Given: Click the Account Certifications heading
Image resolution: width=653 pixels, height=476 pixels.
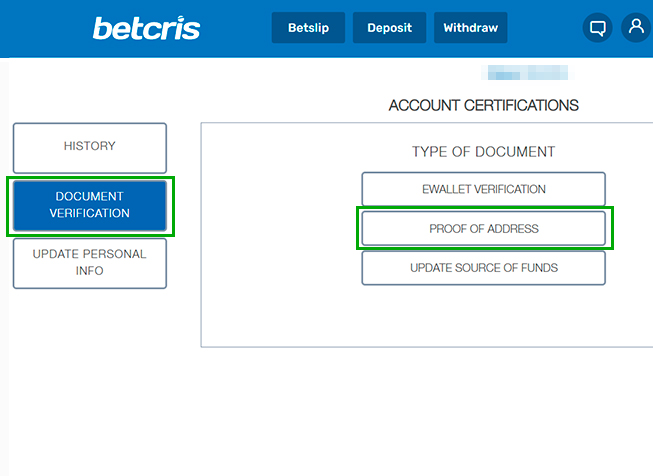Looking at the screenshot, I should point(484,105).
